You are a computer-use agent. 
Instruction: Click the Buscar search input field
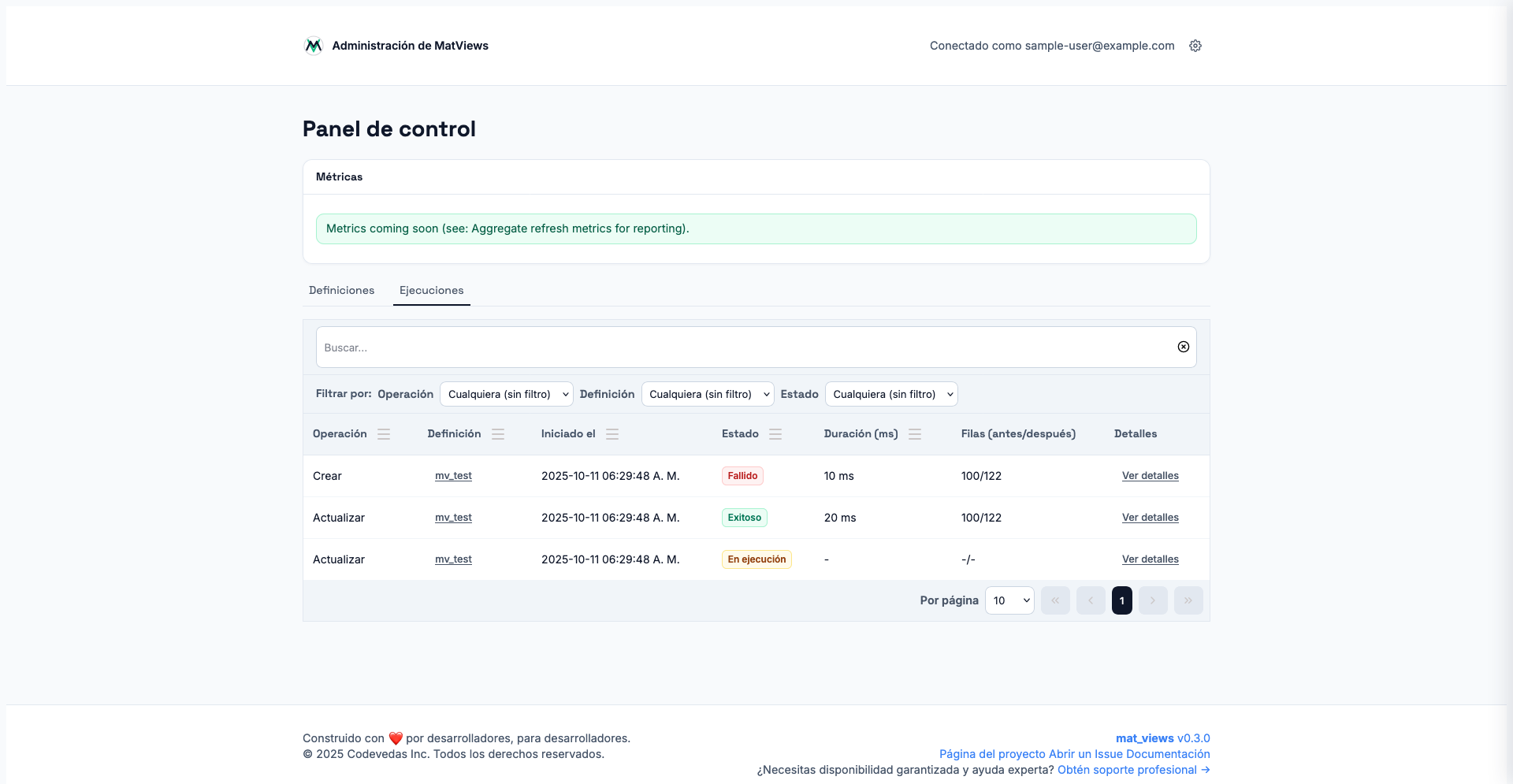(741, 347)
